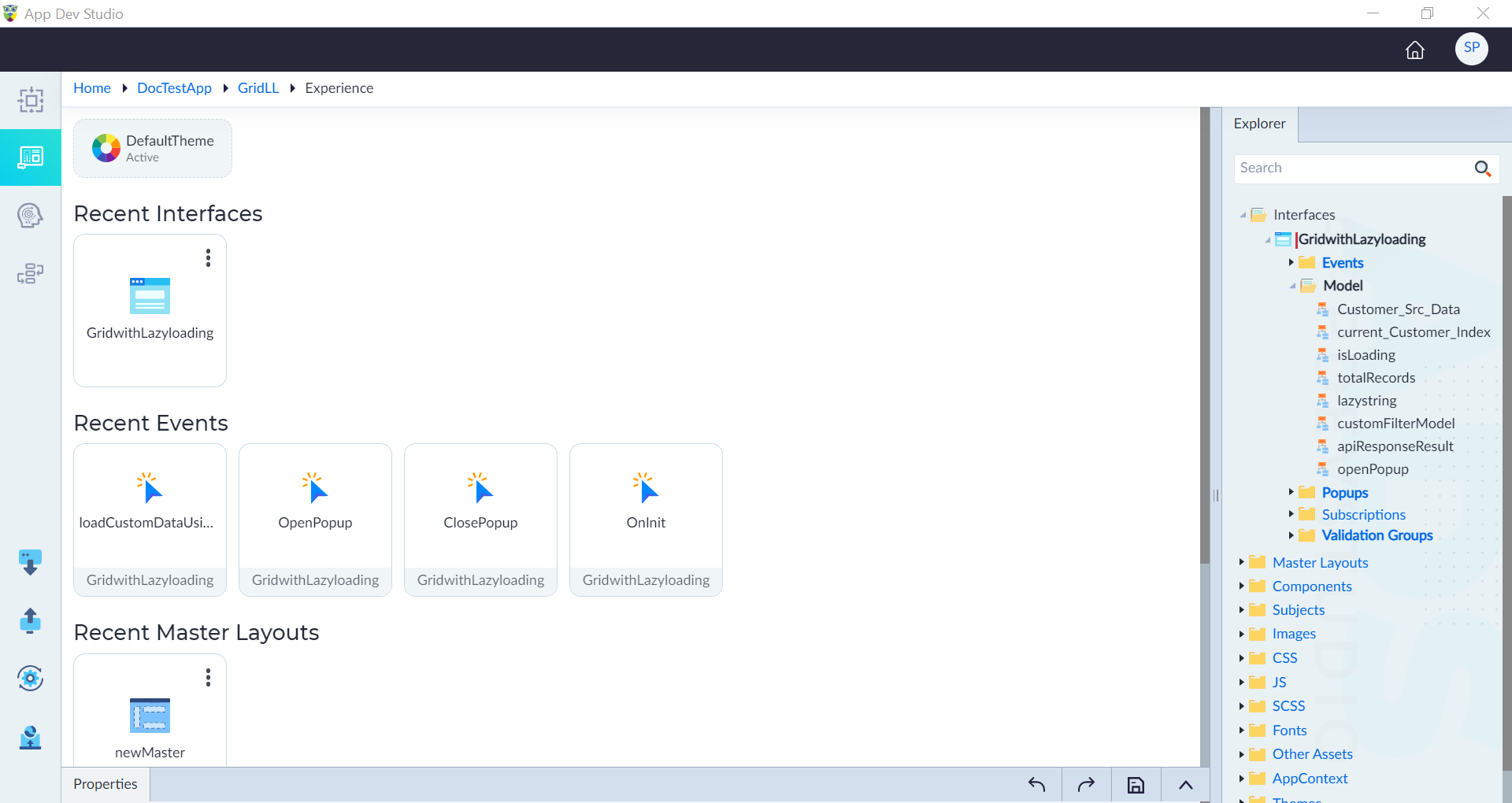The image size is (1512, 803).
Task: Open the SP user profile avatar
Action: coord(1471,49)
